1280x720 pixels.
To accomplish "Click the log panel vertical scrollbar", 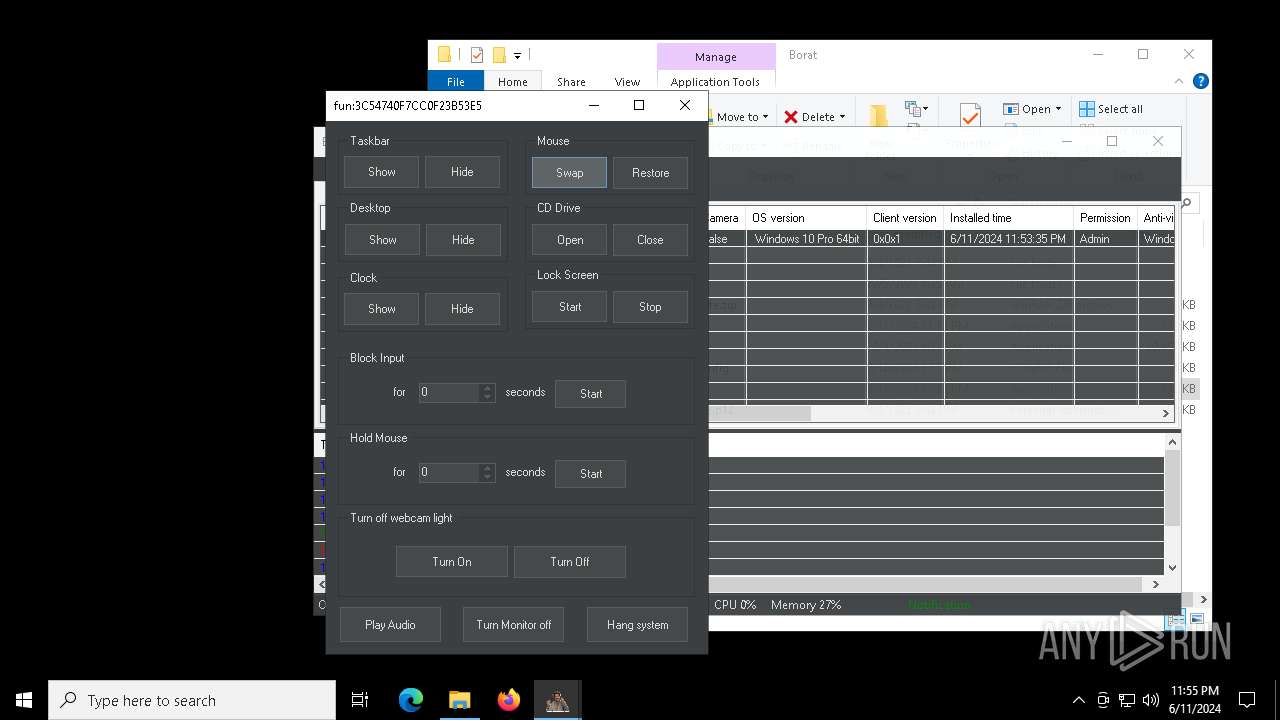I will click(x=1172, y=488).
